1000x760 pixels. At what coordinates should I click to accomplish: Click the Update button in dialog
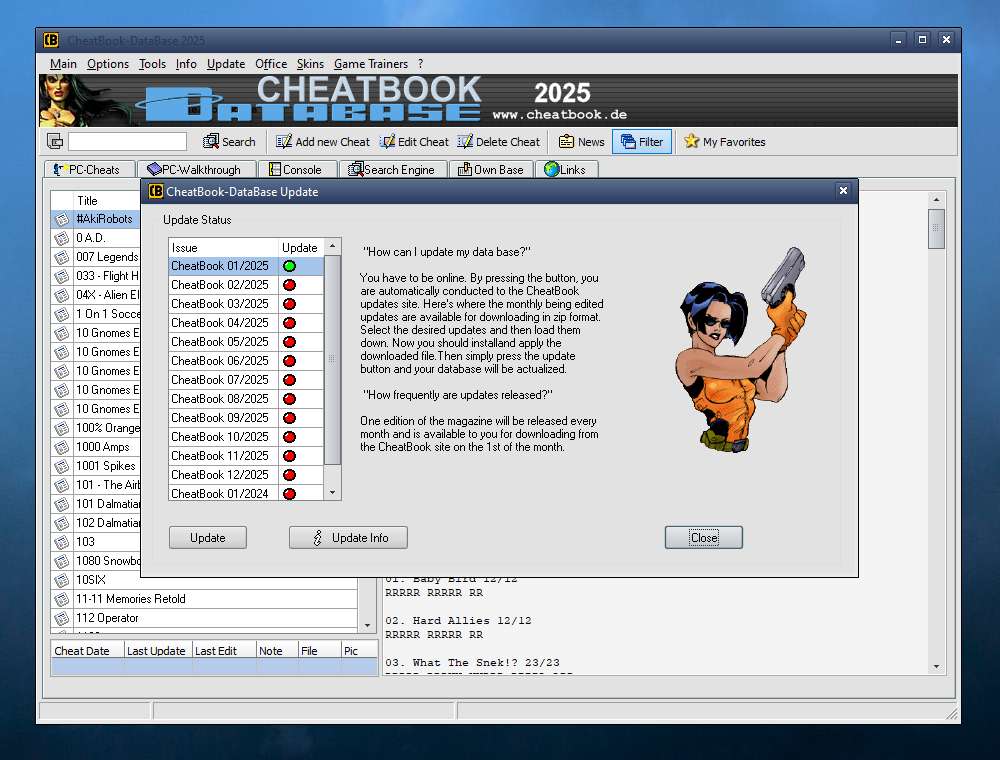(x=208, y=537)
